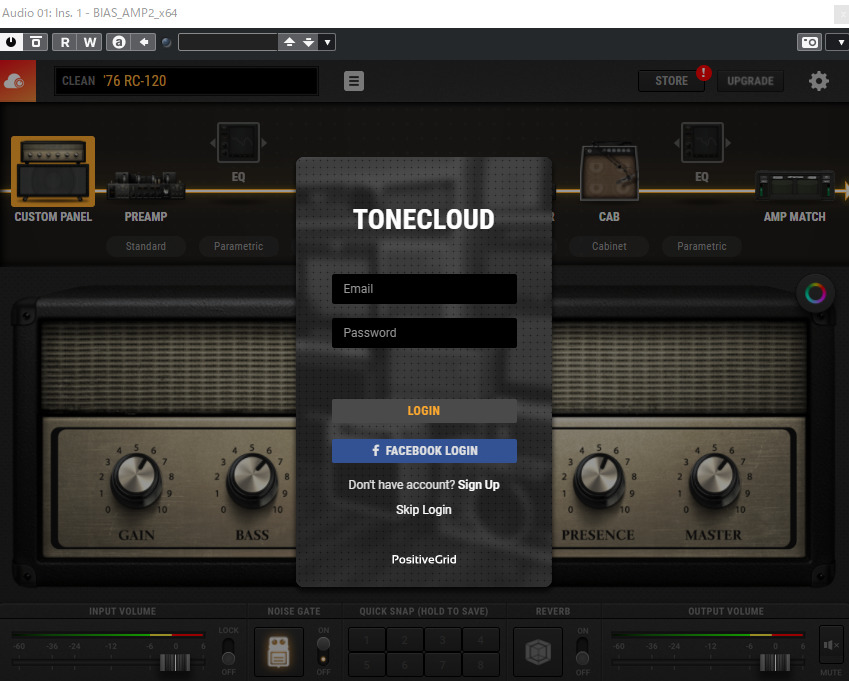Click the FACEBOOK LOGIN button
This screenshot has height=681, width=849.
click(x=424, y=451)
